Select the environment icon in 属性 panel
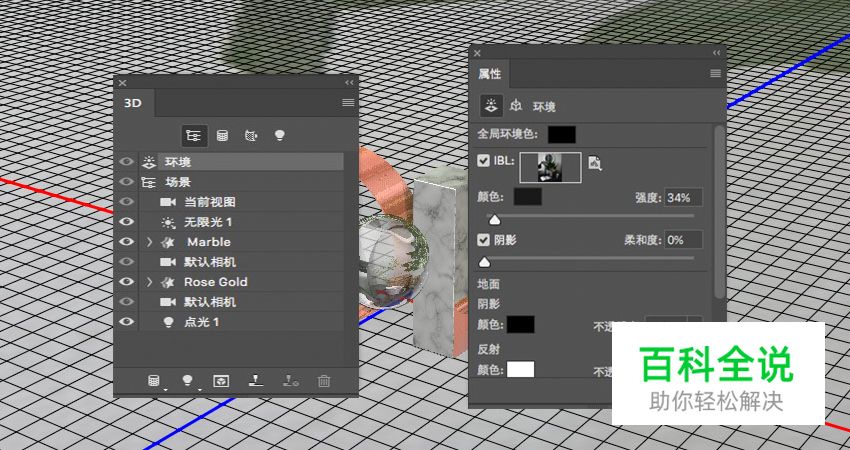 (x=491, y=105)
